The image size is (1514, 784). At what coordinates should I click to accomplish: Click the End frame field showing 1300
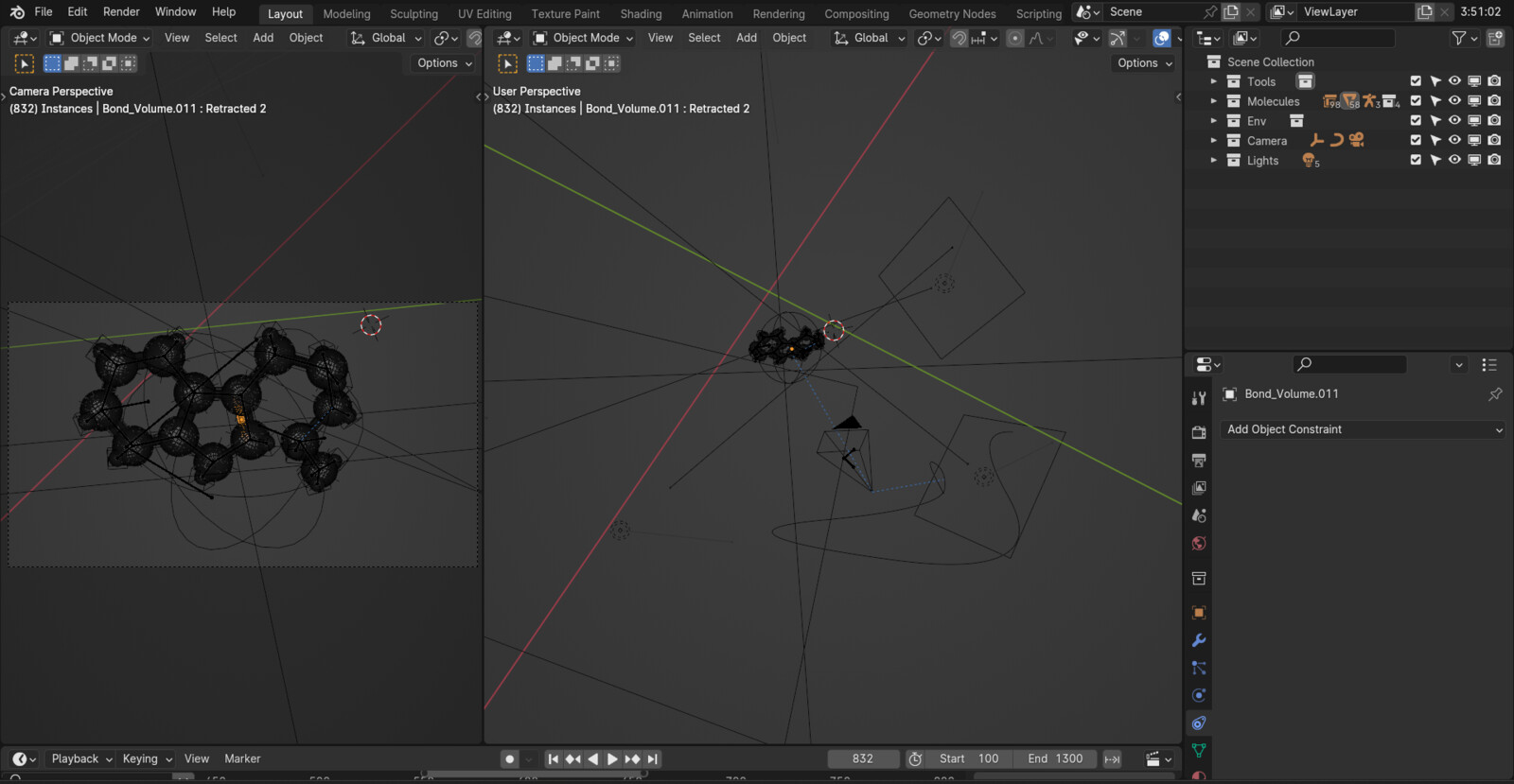(1055, 758)
